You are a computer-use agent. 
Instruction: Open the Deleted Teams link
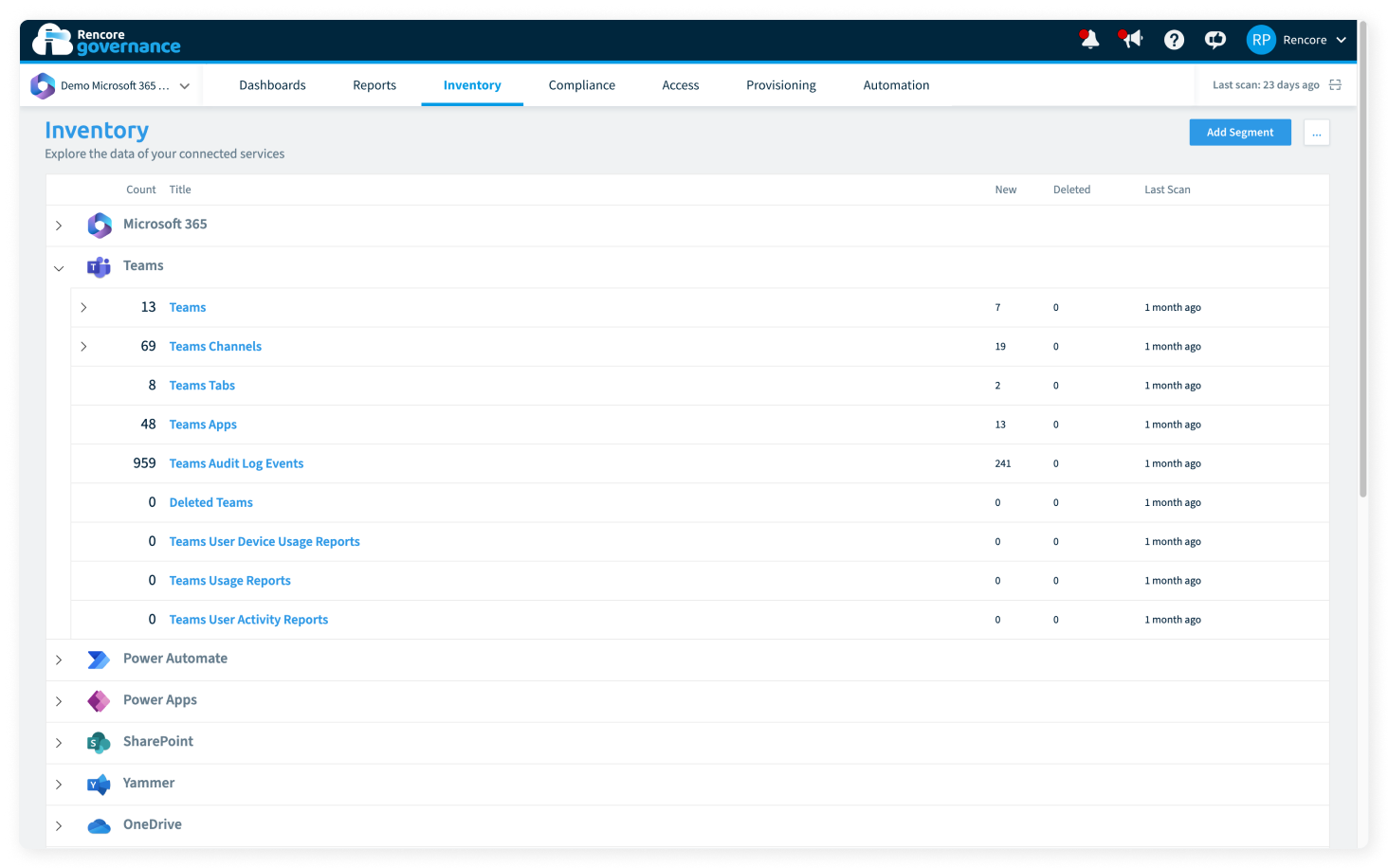click(210, 502)
